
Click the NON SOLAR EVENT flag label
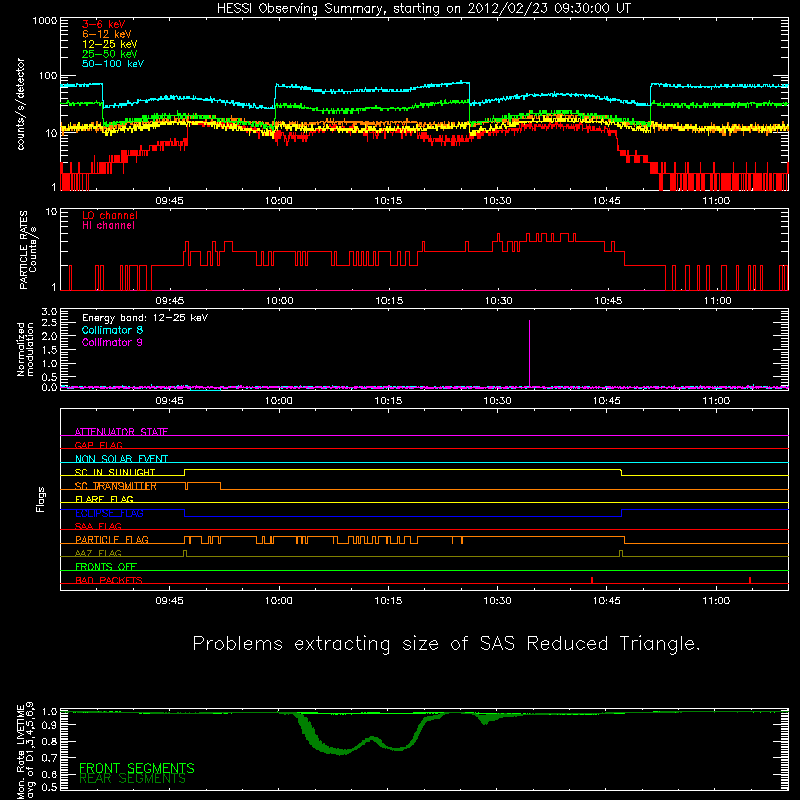tap(121, 459)
